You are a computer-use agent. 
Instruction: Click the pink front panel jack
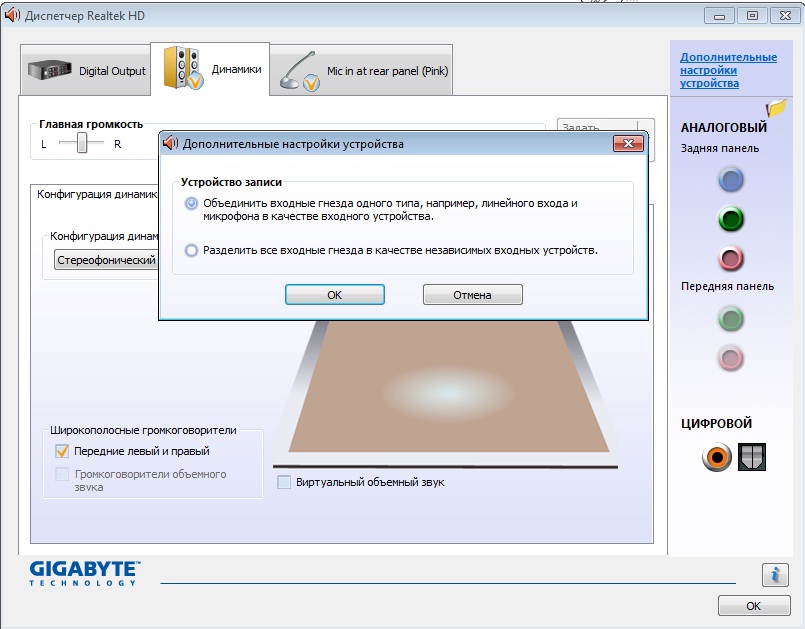(731, 357)
